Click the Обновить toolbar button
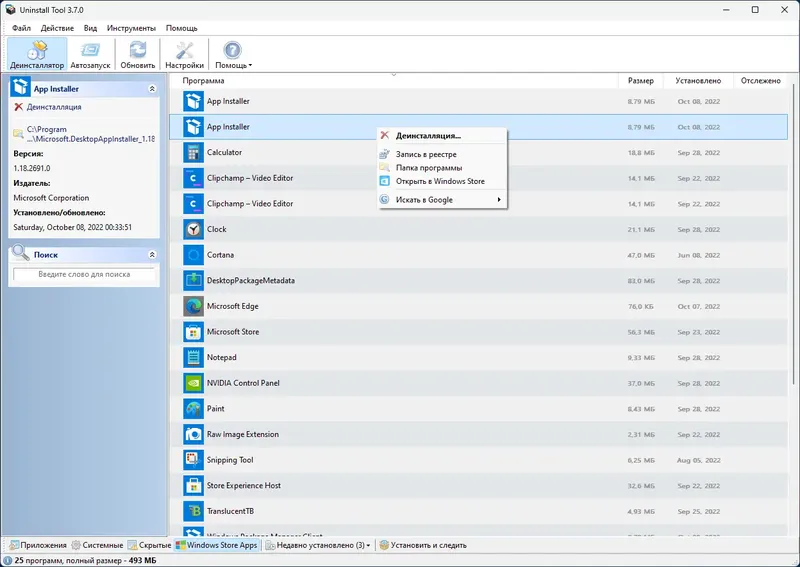This screenshot has width=800, height=567. [x=138, y=54]
